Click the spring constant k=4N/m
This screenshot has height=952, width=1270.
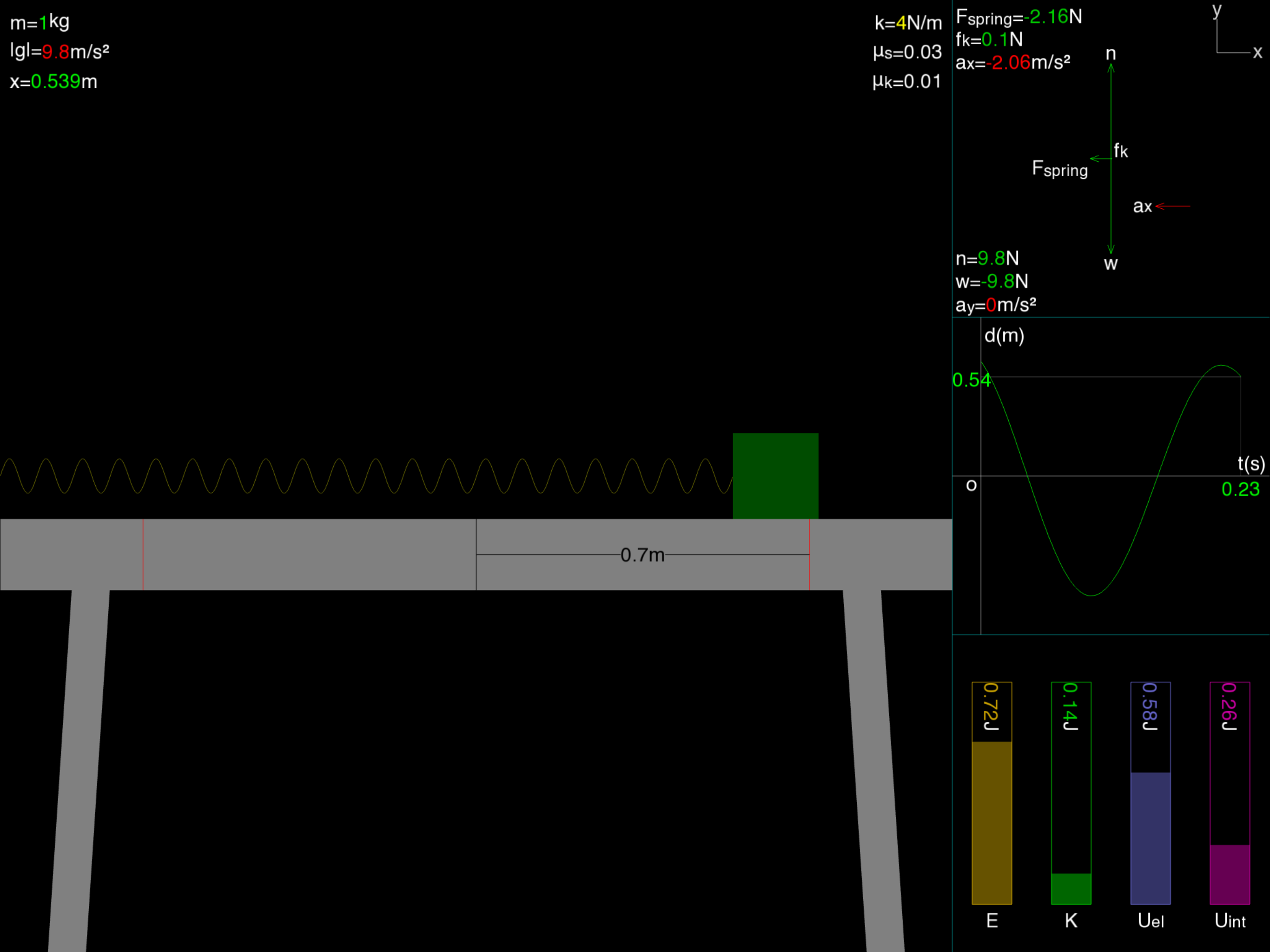coord(908,23)
